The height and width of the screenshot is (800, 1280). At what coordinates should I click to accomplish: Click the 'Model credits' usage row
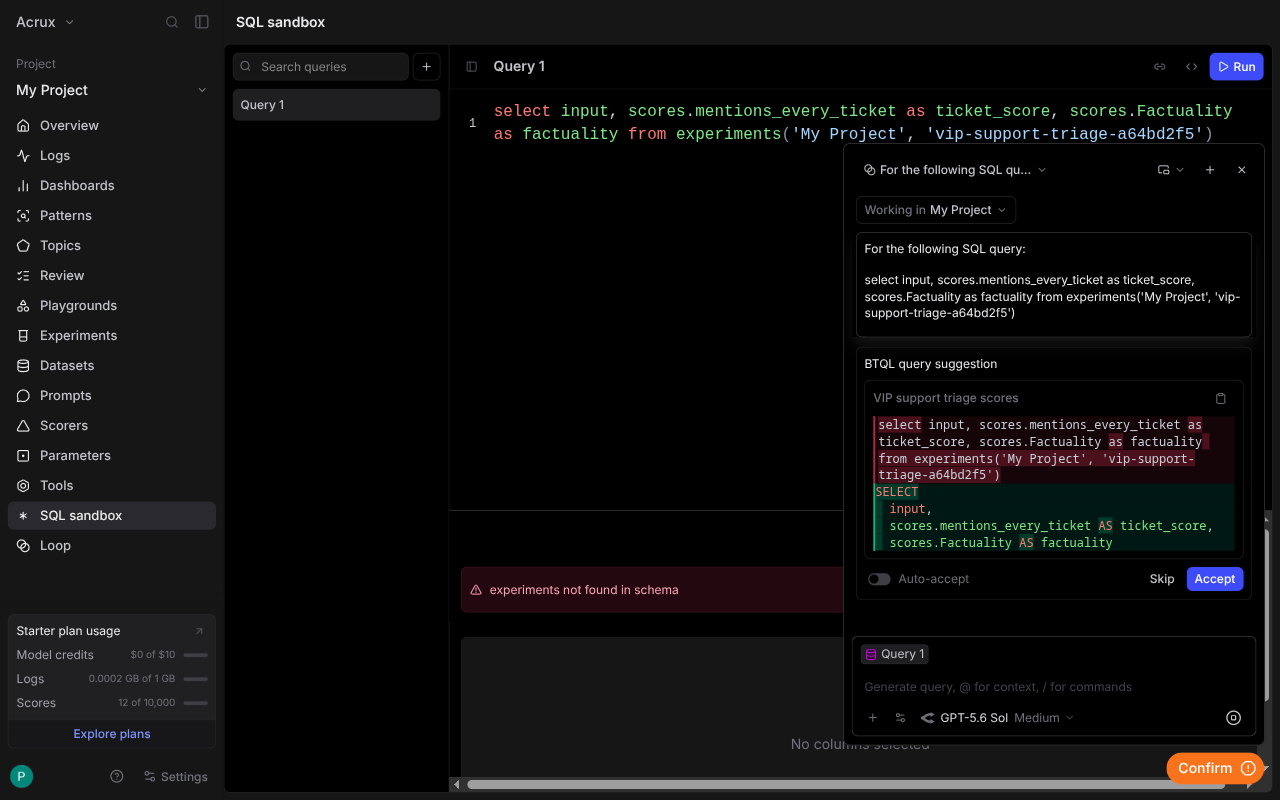click(x=112, y=655)
